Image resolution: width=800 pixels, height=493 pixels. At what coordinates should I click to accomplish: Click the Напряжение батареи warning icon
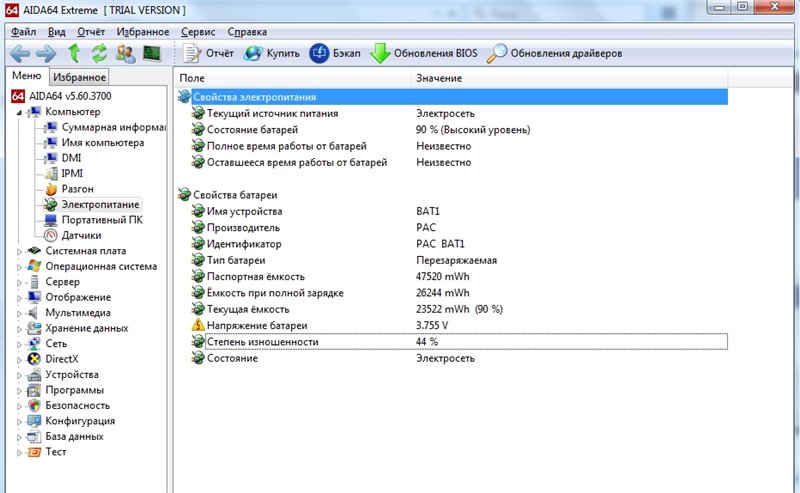[x=197, y=325]
